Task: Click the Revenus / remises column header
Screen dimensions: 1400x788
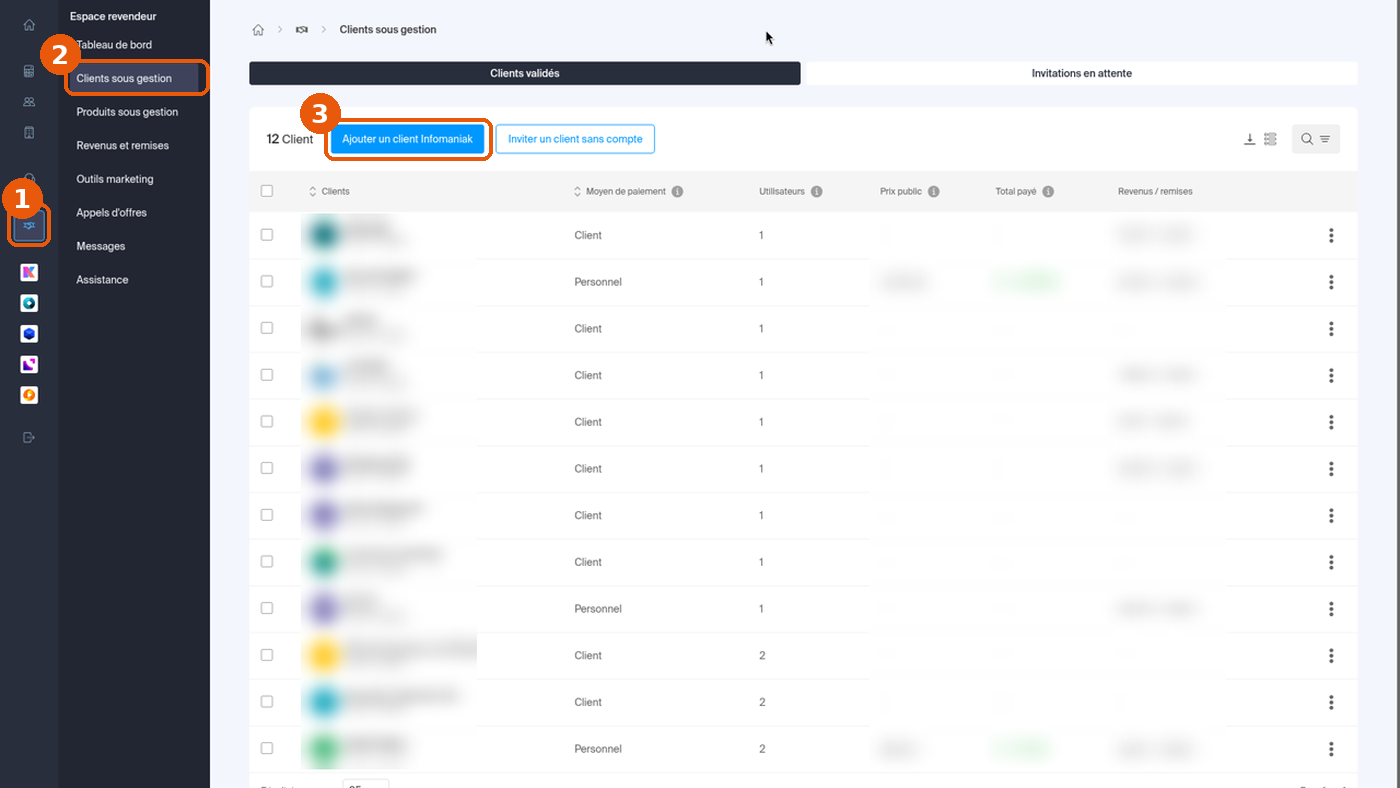Action: pos(1155,191)
